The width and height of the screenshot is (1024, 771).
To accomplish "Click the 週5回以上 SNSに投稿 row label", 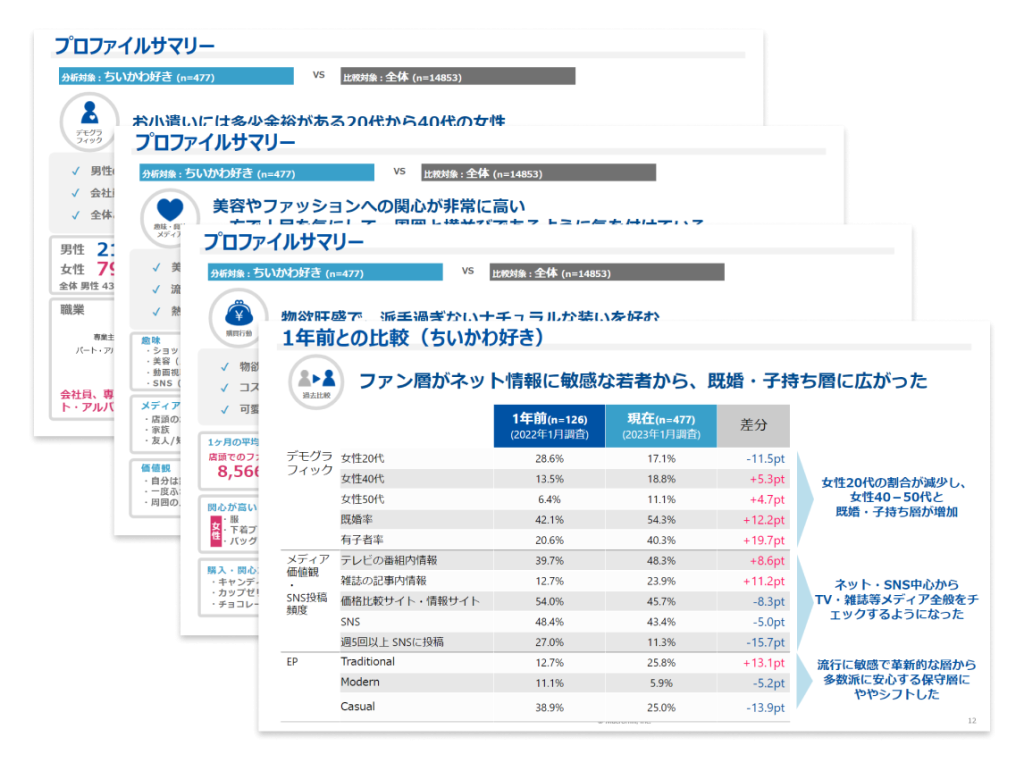I will click(x=391, y=641).
